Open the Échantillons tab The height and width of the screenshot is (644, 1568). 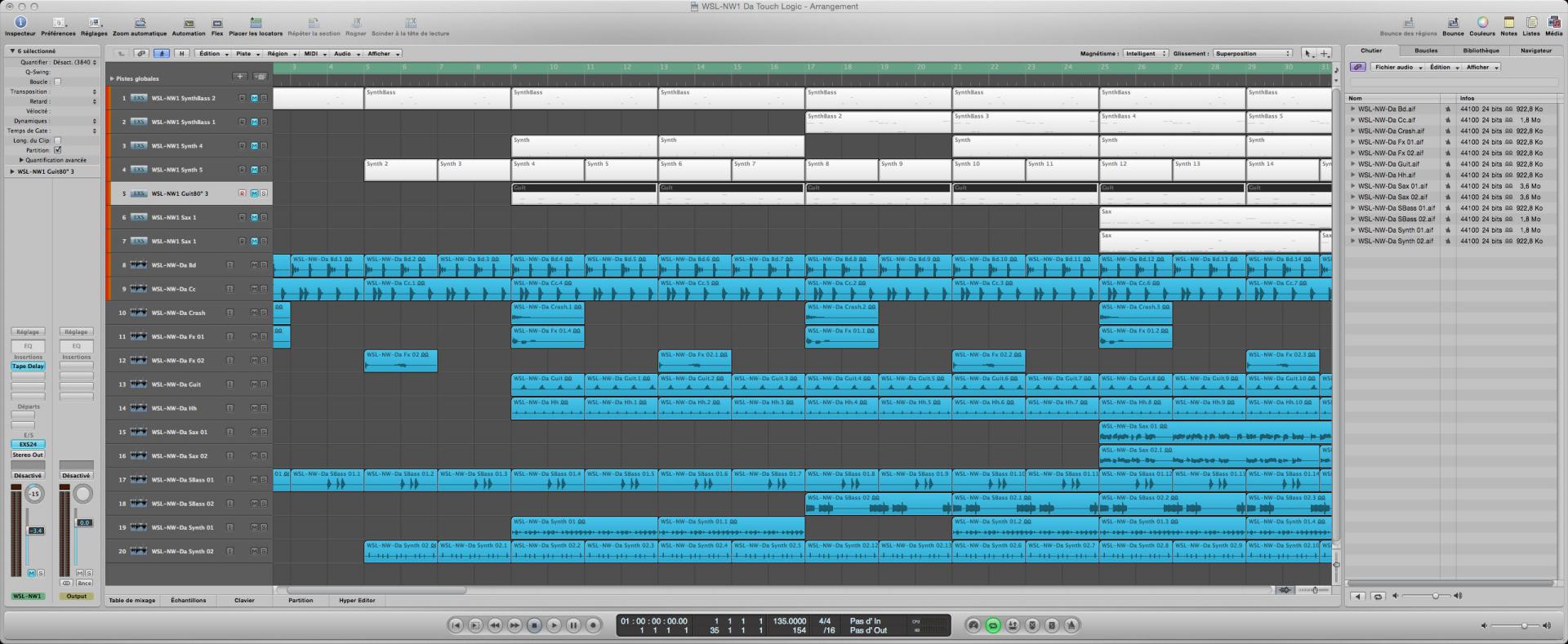[189, 600]
